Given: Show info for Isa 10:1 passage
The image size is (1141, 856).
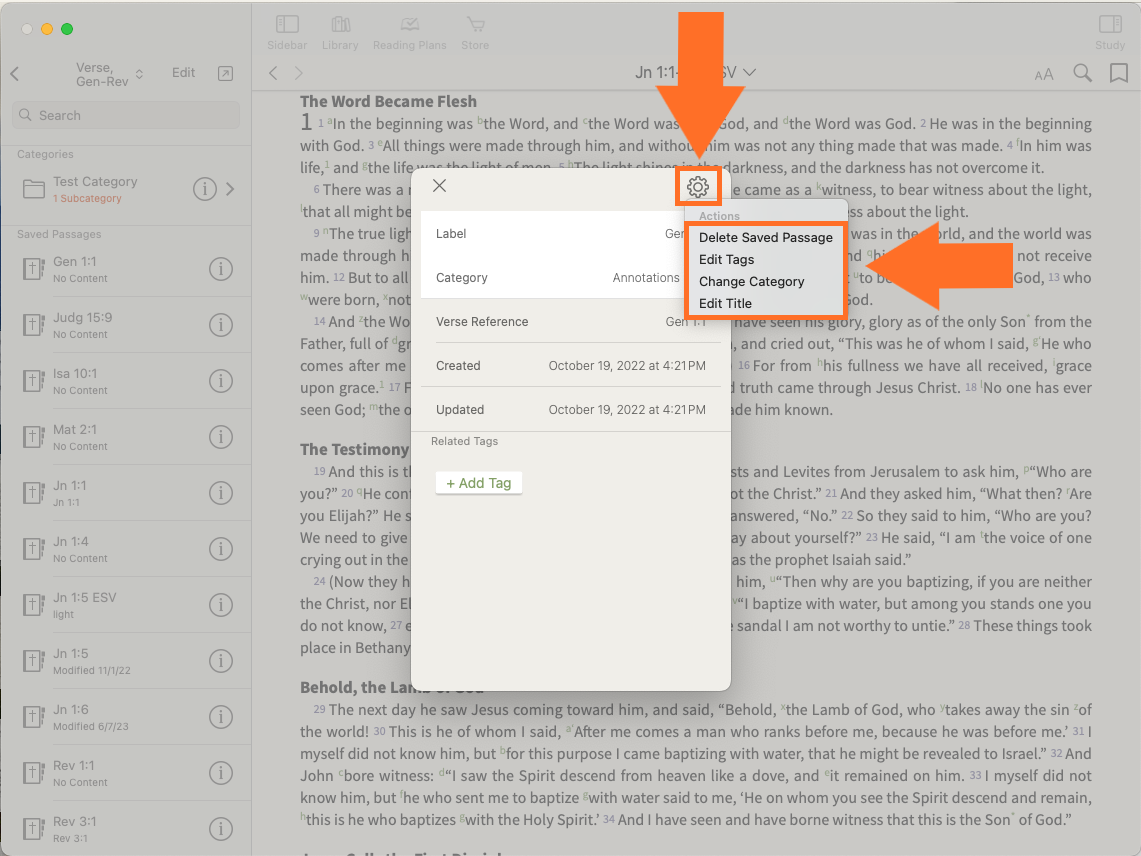Looking at the screenshot, I should (x=220, y=381).
